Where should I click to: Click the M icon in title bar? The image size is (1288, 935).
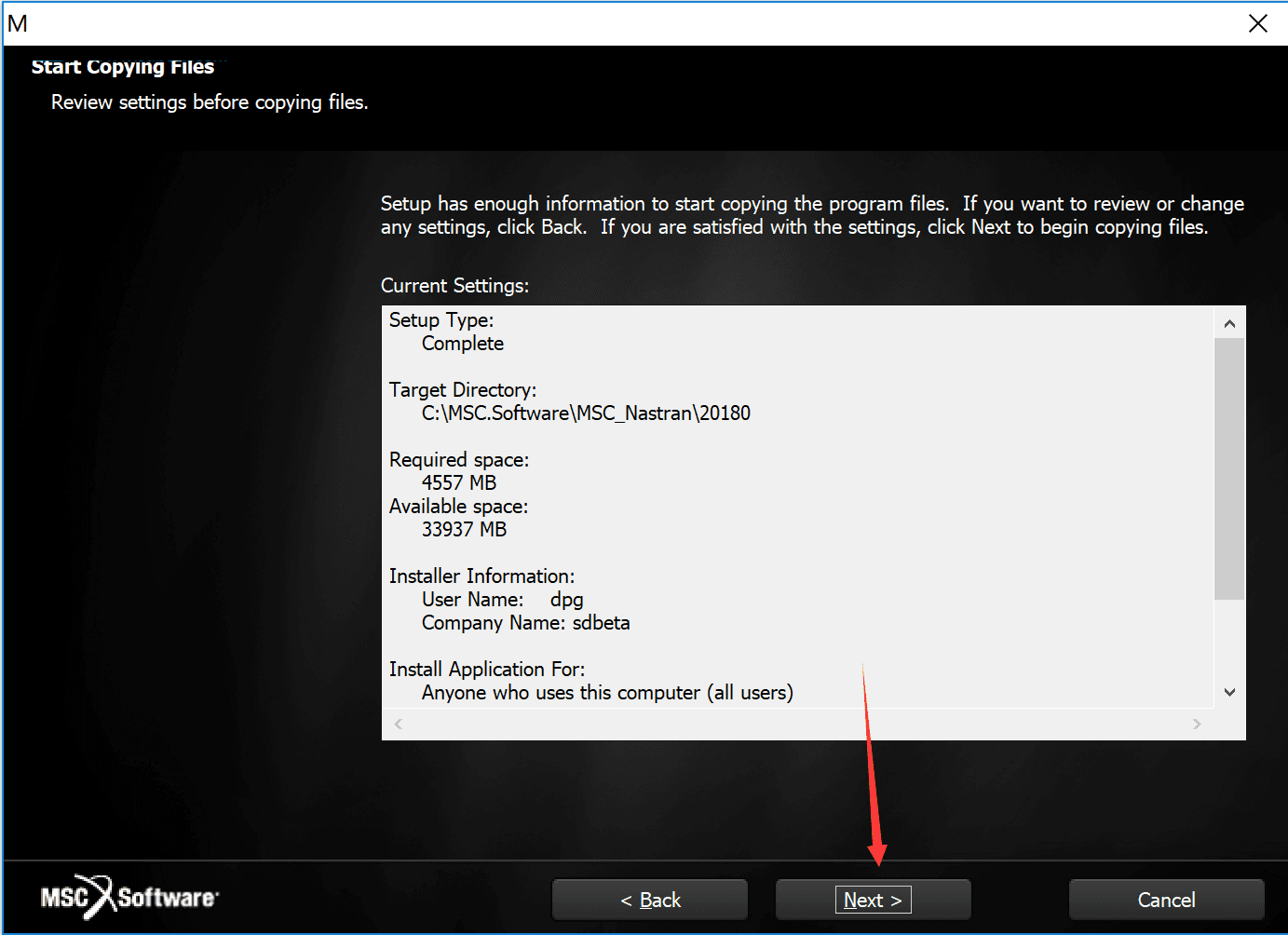coord(18,23)
